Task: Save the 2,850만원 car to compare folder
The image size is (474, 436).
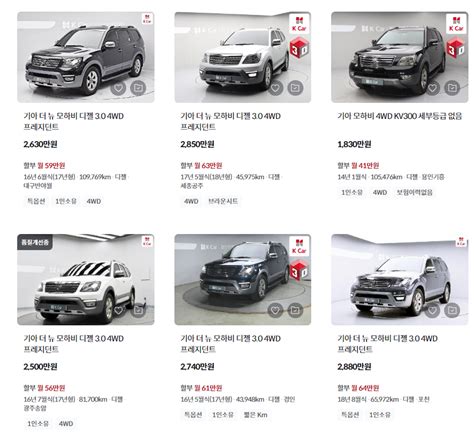Action: click(x=295, y=88)
